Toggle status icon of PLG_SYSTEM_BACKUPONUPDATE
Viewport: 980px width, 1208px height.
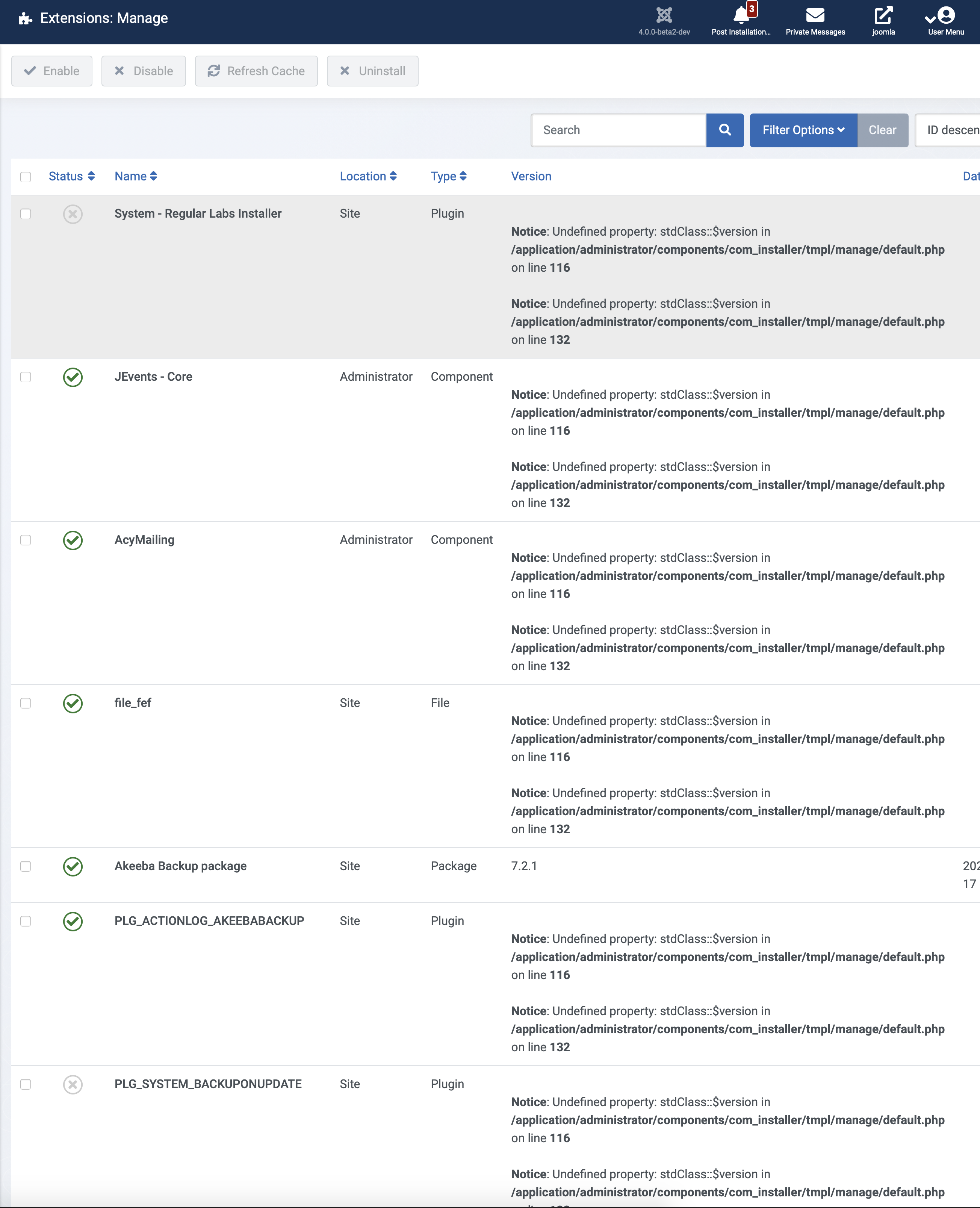pyautogui.click(x=73, y=1084)
